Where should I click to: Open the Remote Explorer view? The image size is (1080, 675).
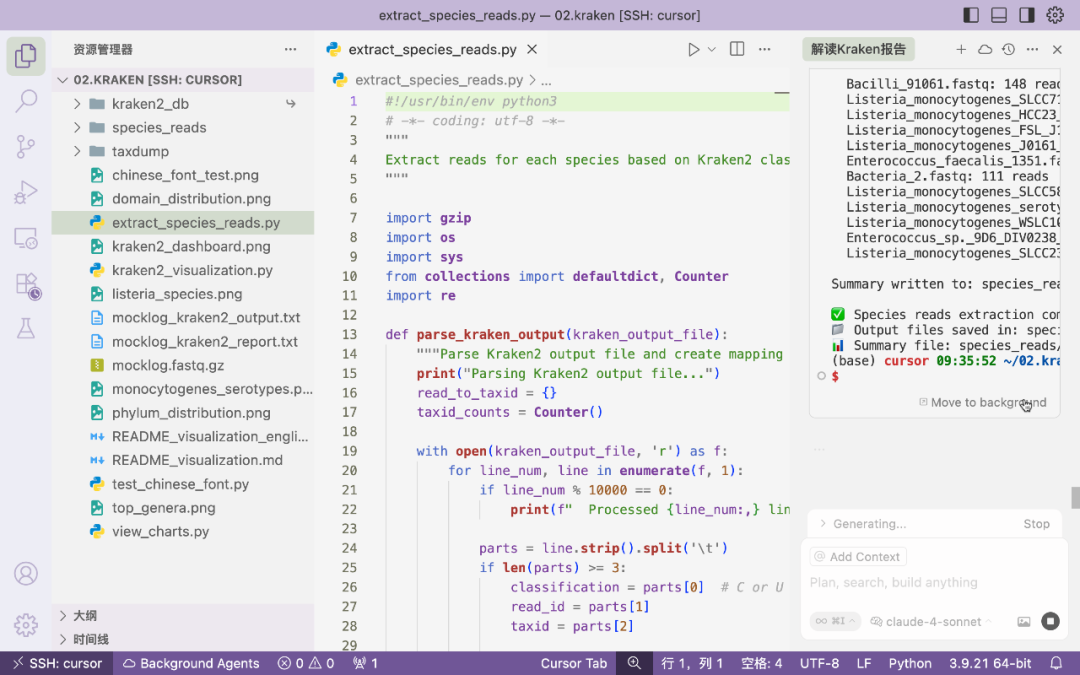(25, 238)
